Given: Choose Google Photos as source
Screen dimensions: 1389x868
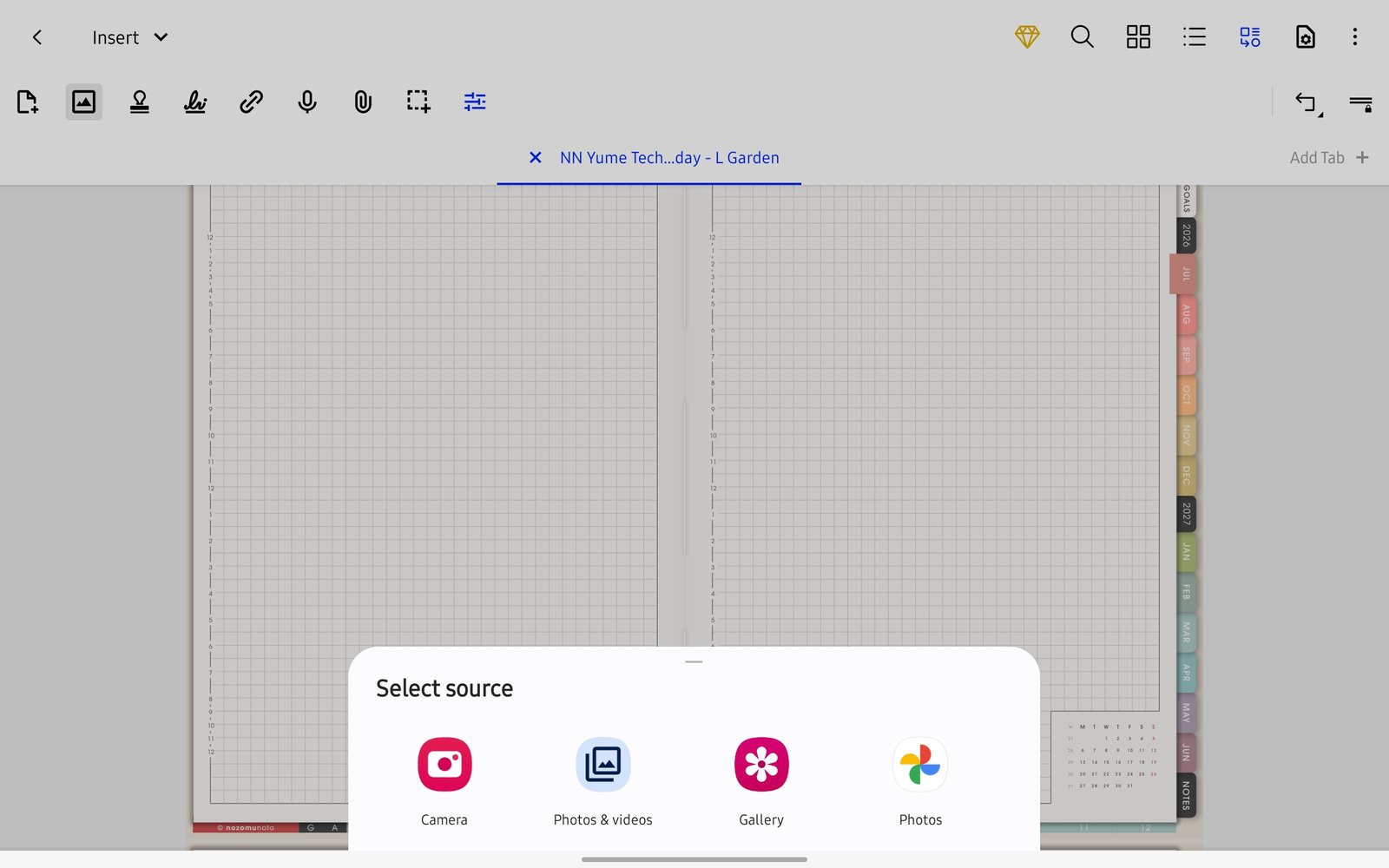Looking at the screenshot, I should point(920,782).
